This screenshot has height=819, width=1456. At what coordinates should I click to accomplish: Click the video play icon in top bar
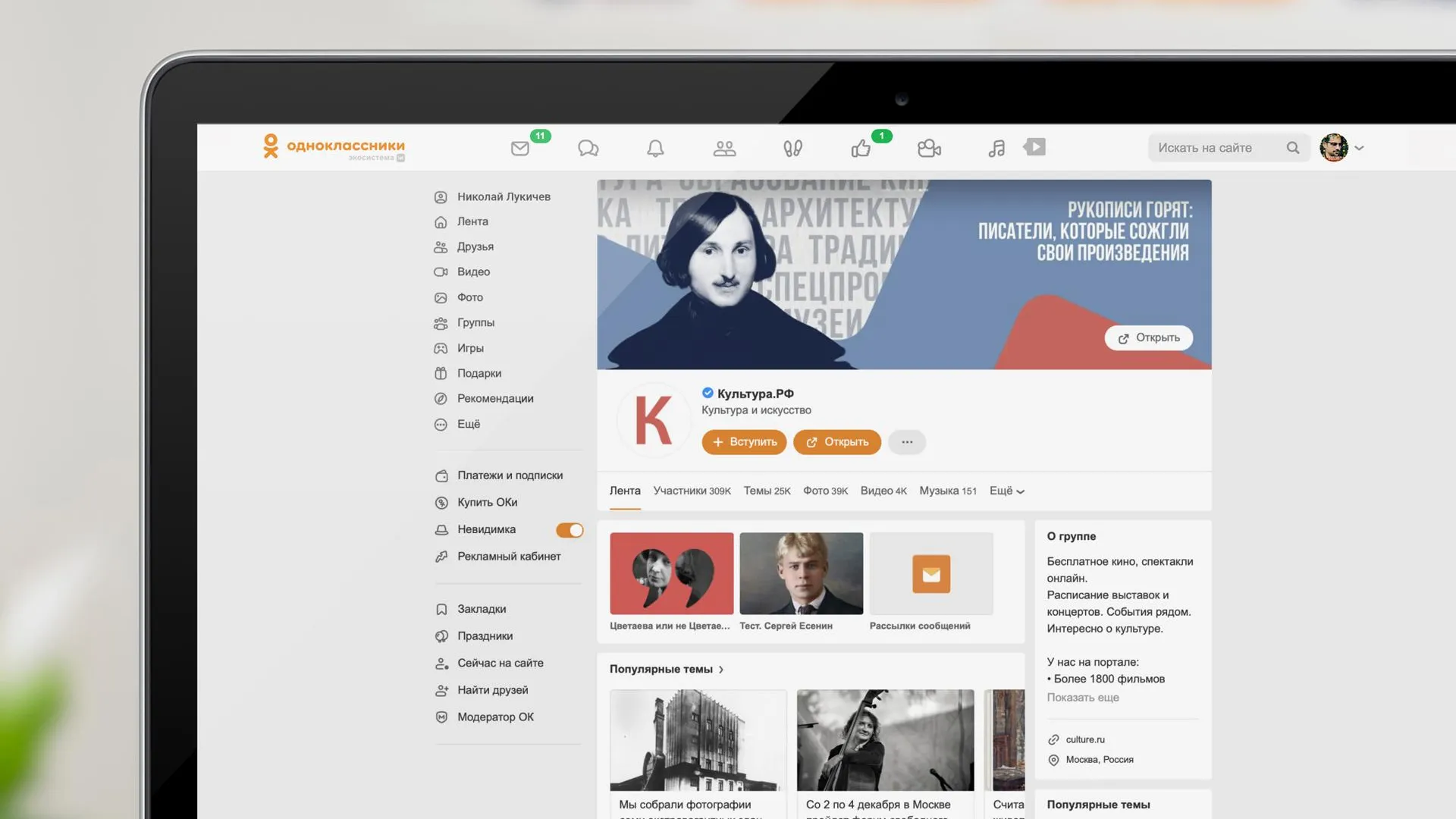[x=1035, y=146]
